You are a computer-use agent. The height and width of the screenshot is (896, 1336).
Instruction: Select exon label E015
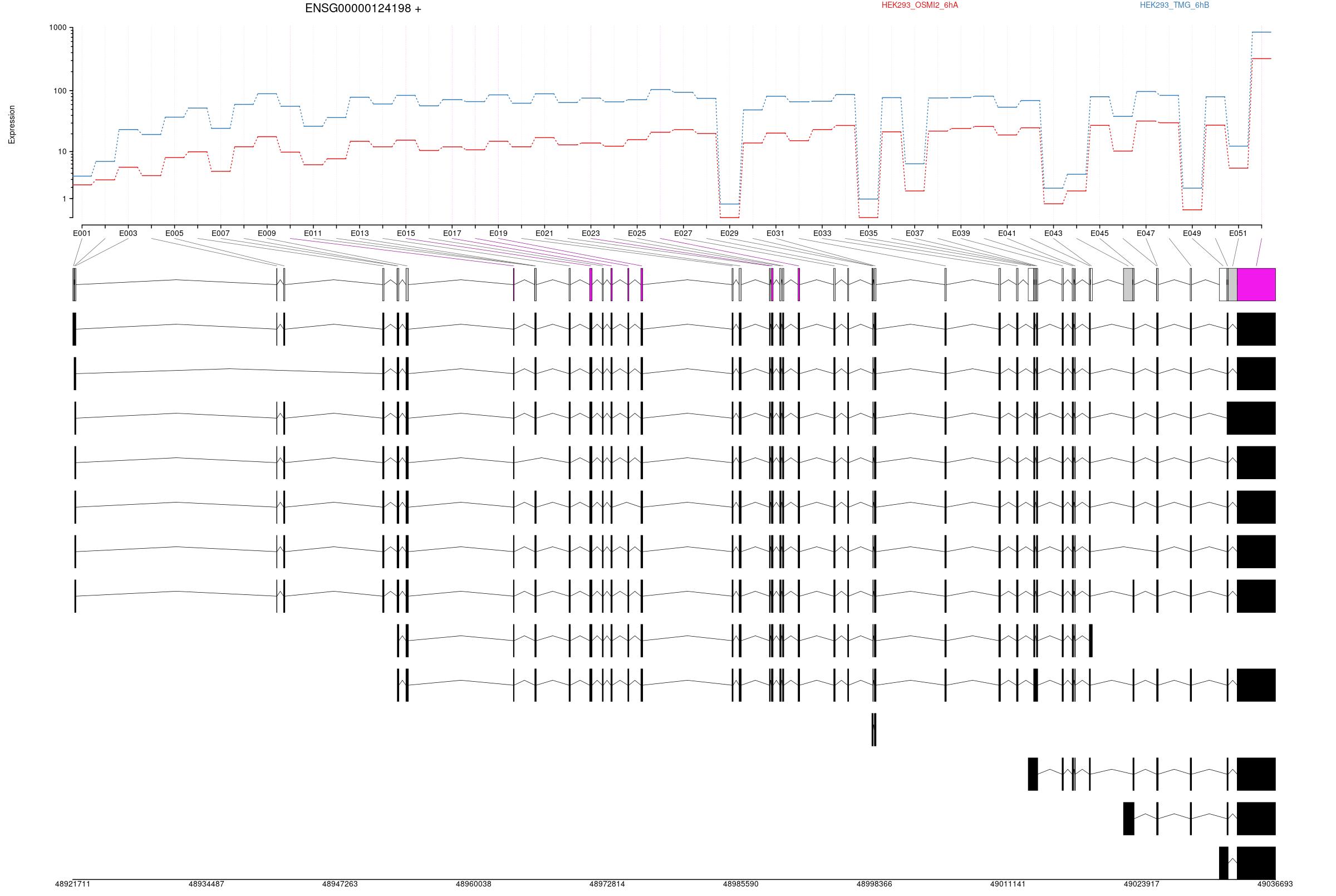[x=406, y=233]
